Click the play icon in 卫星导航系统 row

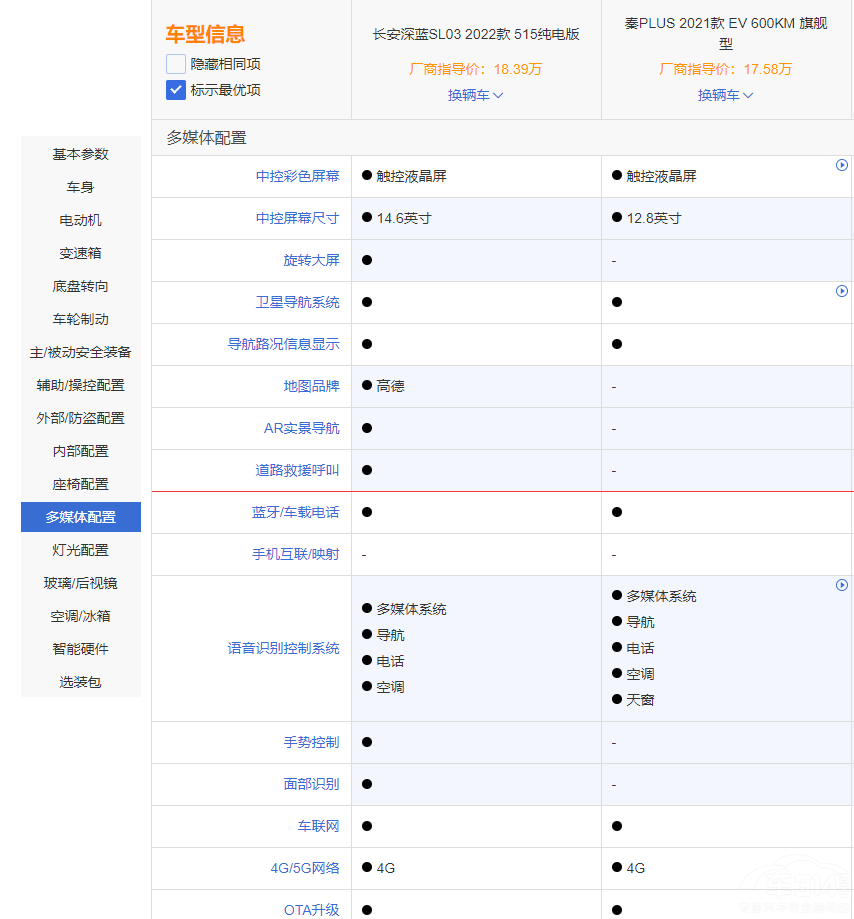coord(842,291)
